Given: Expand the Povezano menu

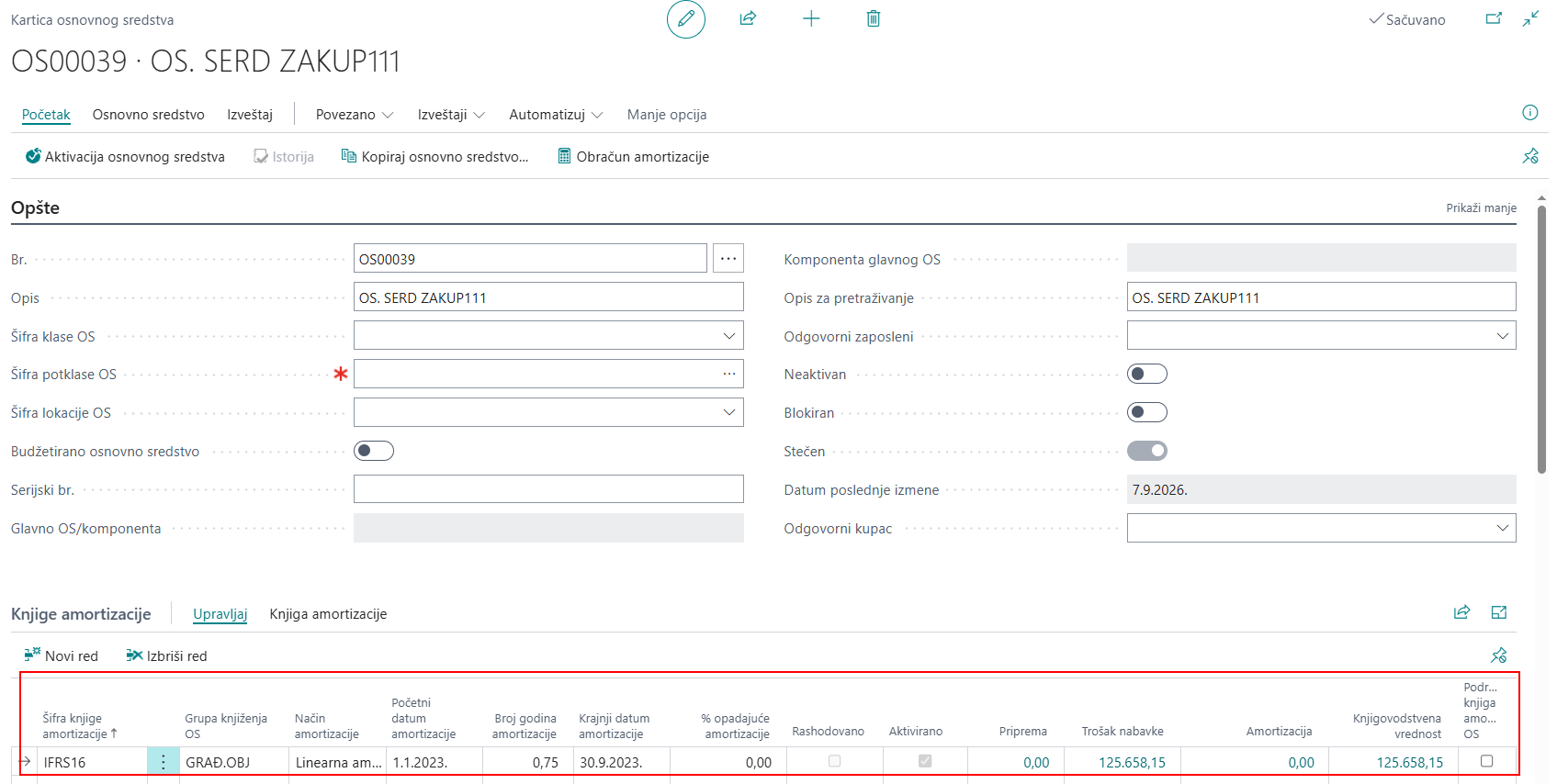Looking at the screenshot, I should pyautogui.click(x=355, y=115).
